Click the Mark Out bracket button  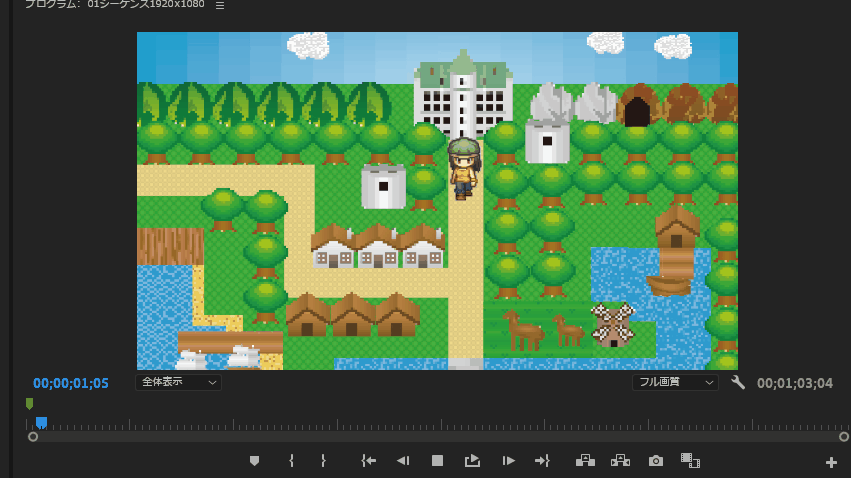(x=323, y=461)
